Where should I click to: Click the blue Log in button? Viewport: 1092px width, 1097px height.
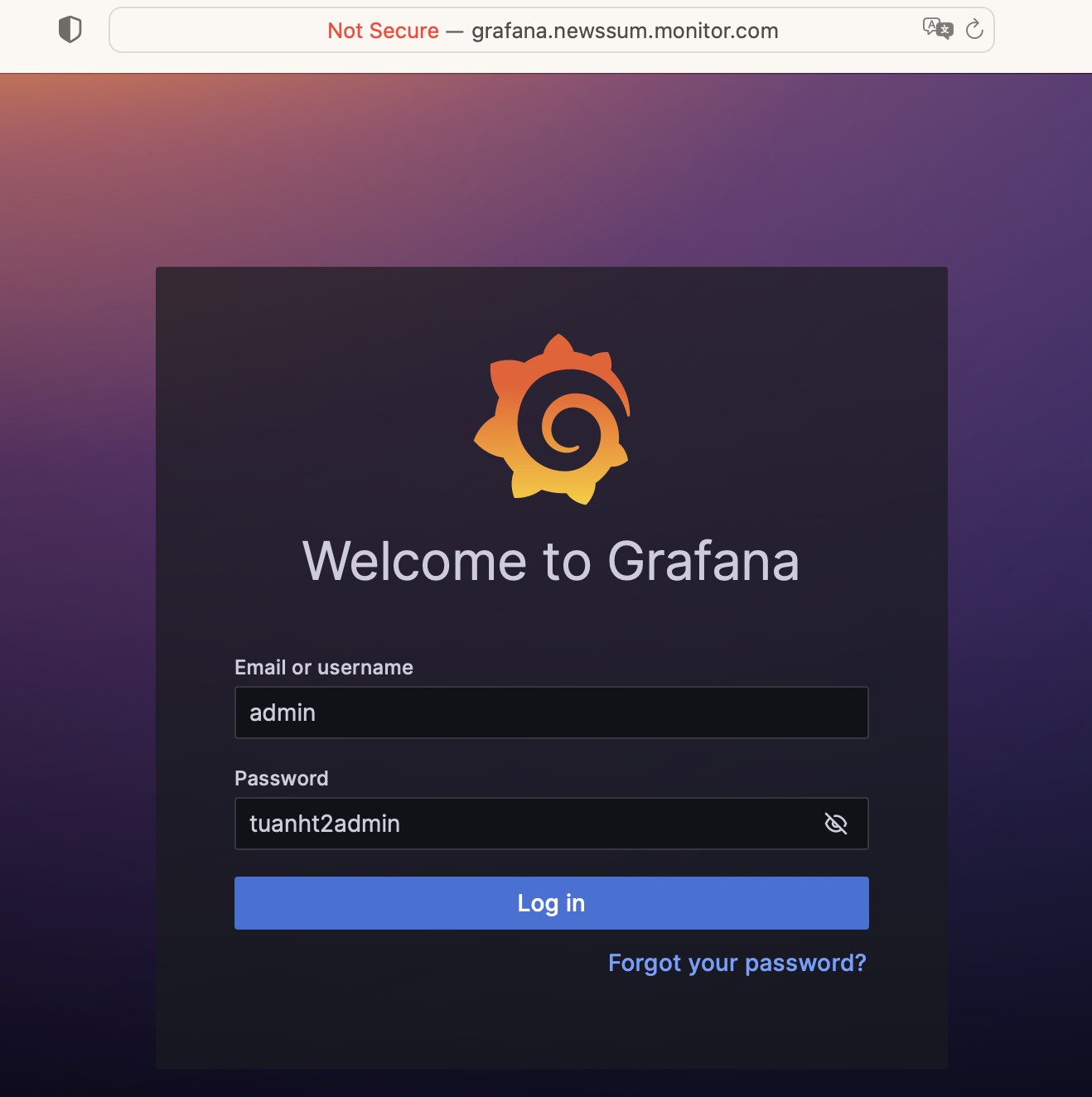point(552,903)
